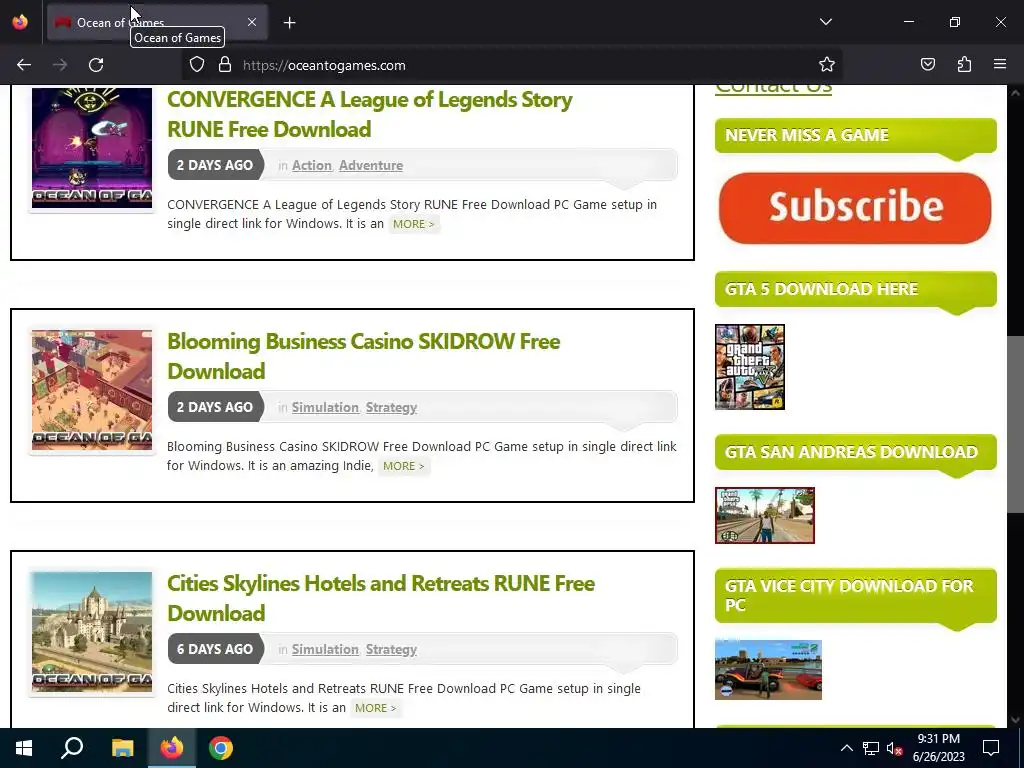1024x768 pixels.
Task: Click MORE on Blooming Business post
Action: coord(404,466)
